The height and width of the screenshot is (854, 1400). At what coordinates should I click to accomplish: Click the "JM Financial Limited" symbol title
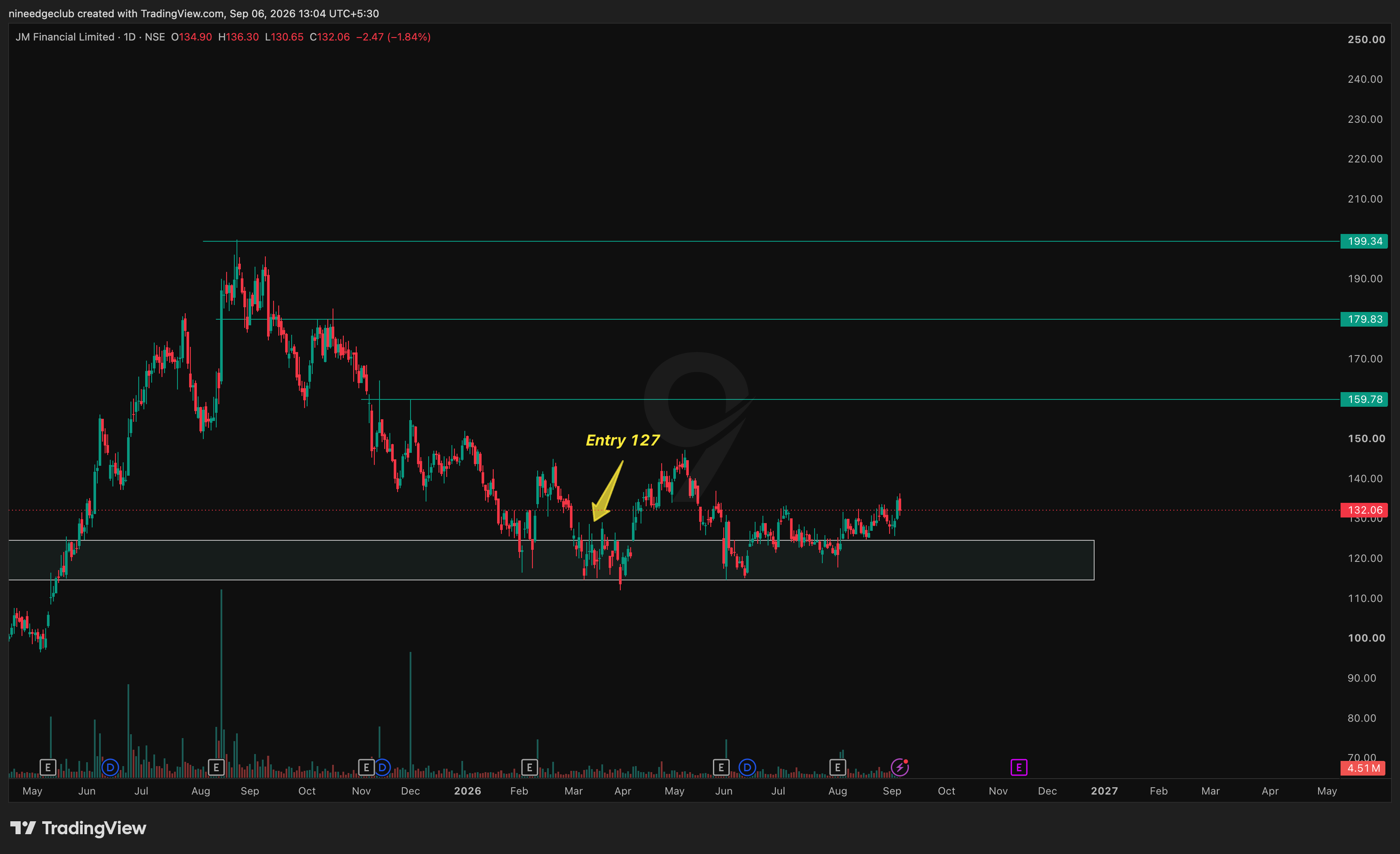(x=65, y=37)
